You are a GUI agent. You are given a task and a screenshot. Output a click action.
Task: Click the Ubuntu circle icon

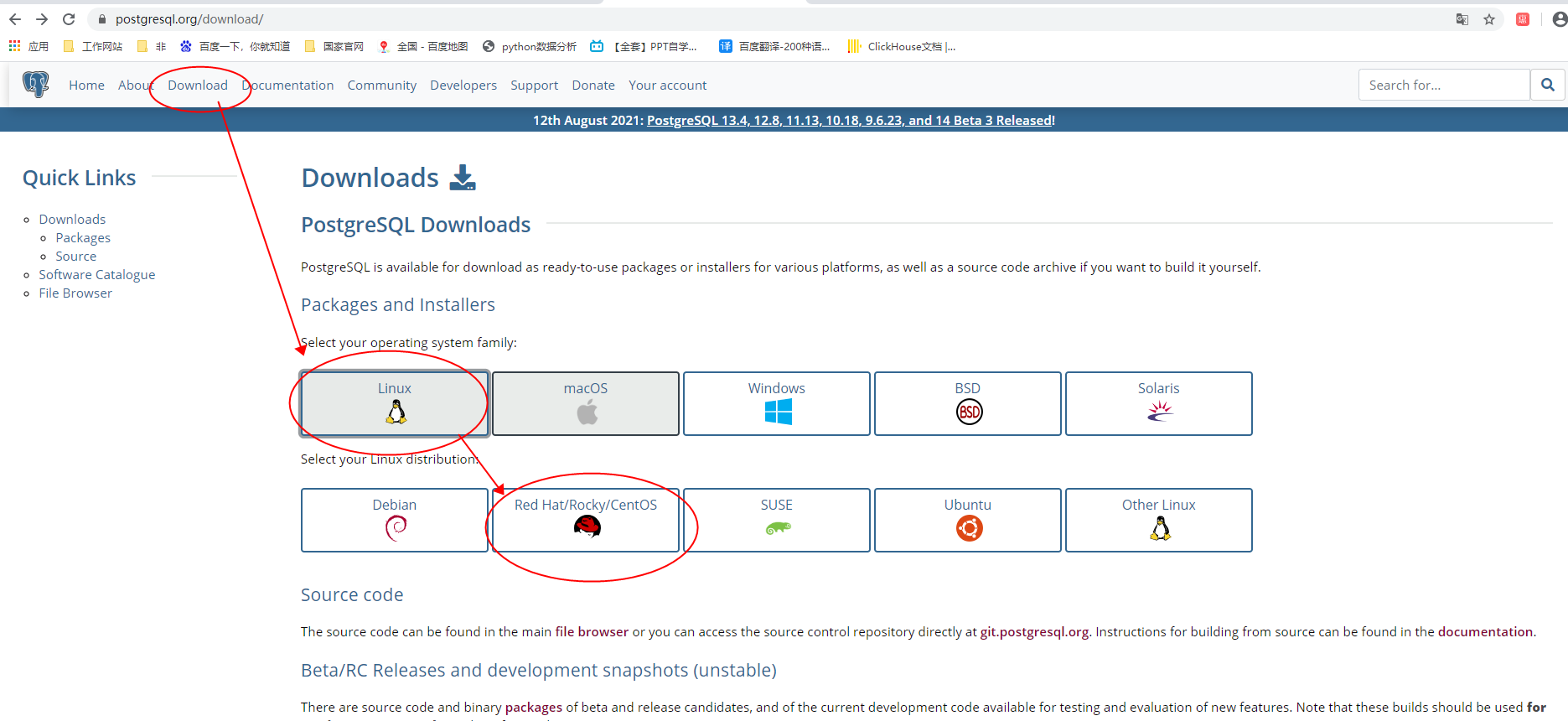coord(969,528)
